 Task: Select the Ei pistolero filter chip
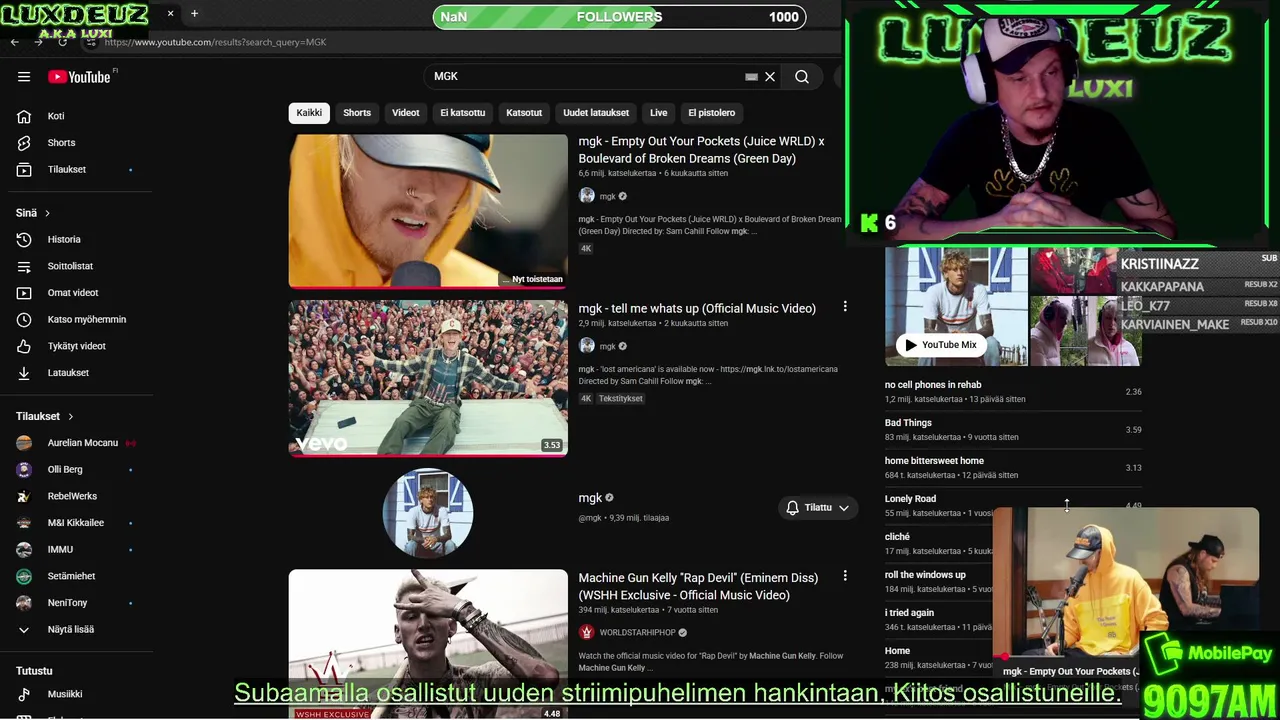tap(712, 113)
